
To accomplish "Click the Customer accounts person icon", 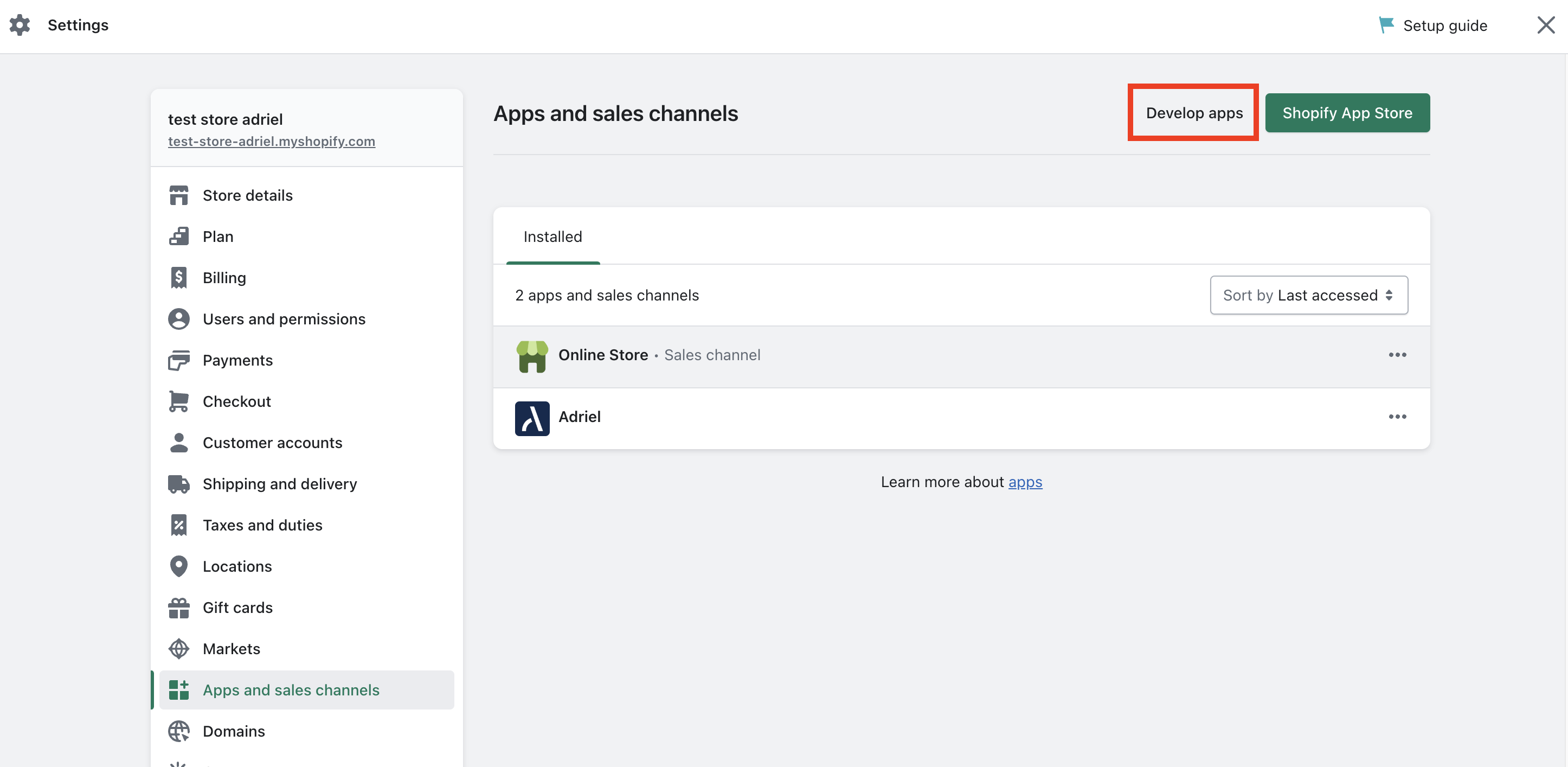I will click(x=178, y=443).
